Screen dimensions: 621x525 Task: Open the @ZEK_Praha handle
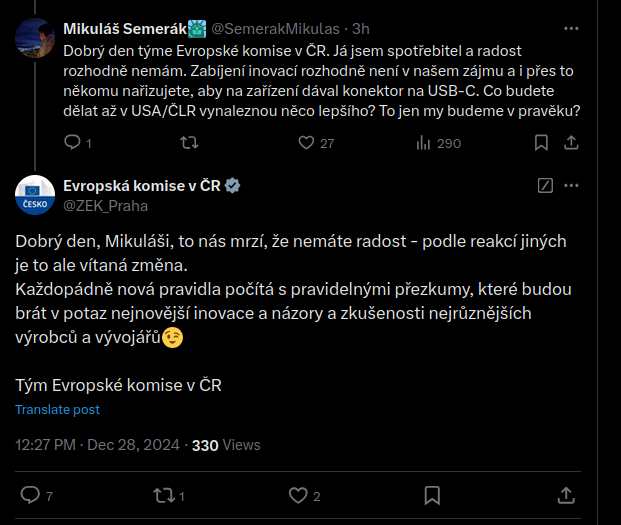coord(105,206)
